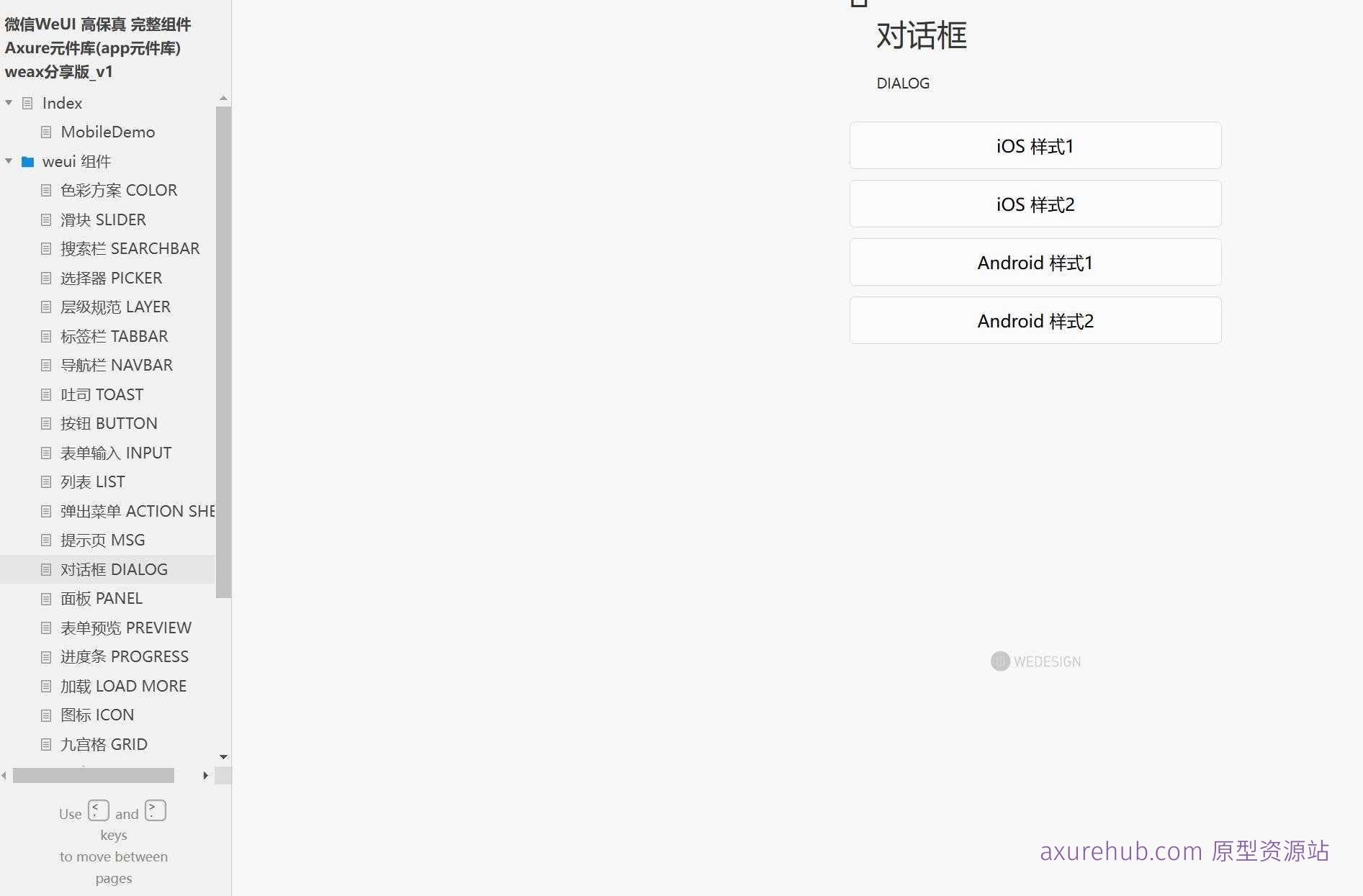Click the page icon beside 图标 ICON
1363x896 pixels.
tap(46, 715)
